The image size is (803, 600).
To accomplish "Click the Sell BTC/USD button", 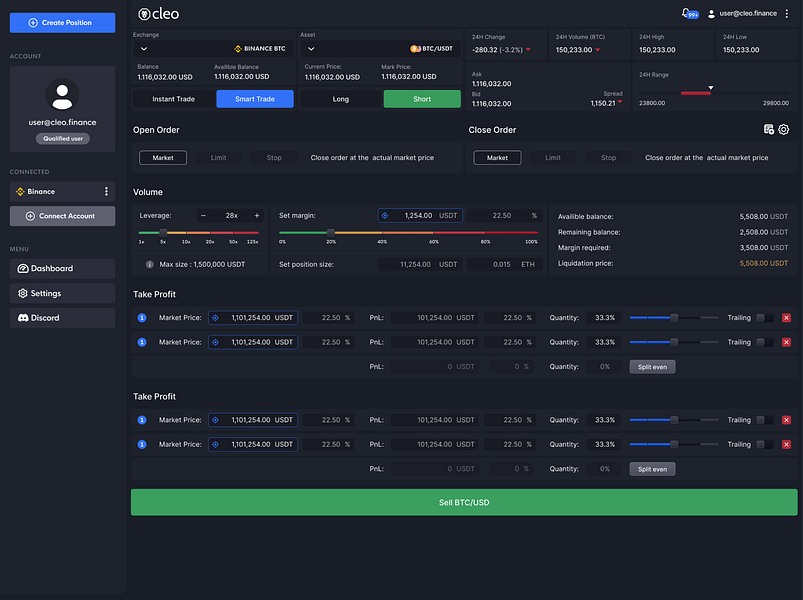I will click(464, 502).
